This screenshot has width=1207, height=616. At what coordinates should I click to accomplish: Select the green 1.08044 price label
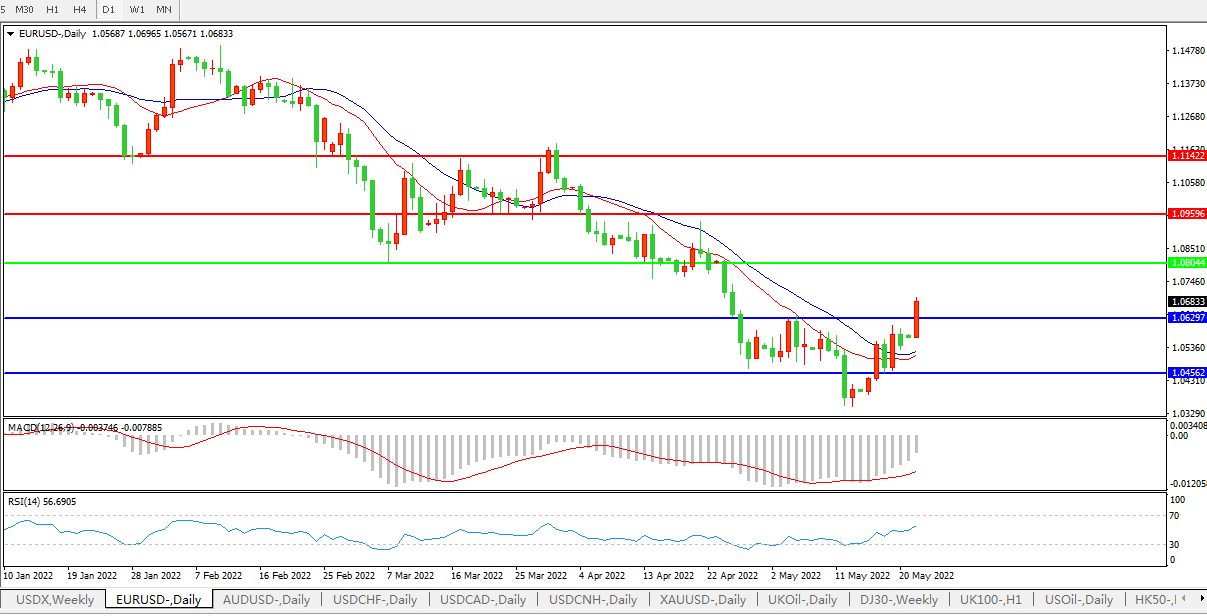pos(1187,262)
